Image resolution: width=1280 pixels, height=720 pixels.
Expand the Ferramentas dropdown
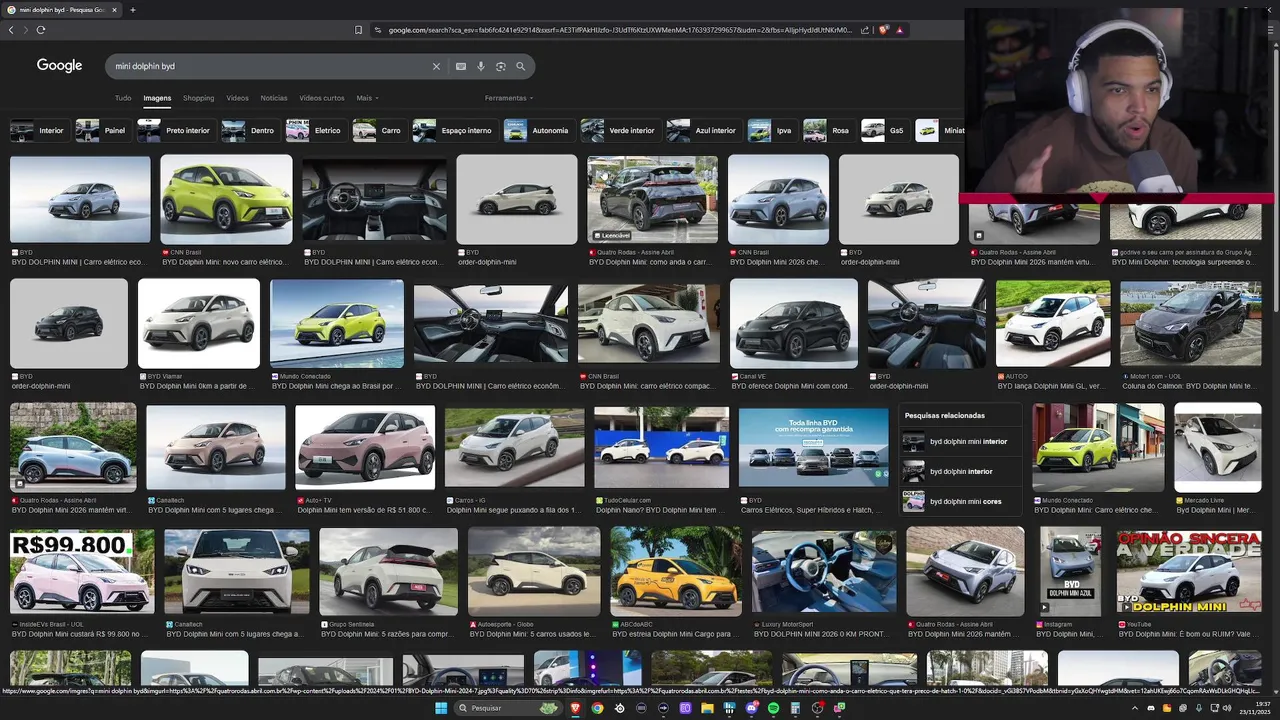509,98
